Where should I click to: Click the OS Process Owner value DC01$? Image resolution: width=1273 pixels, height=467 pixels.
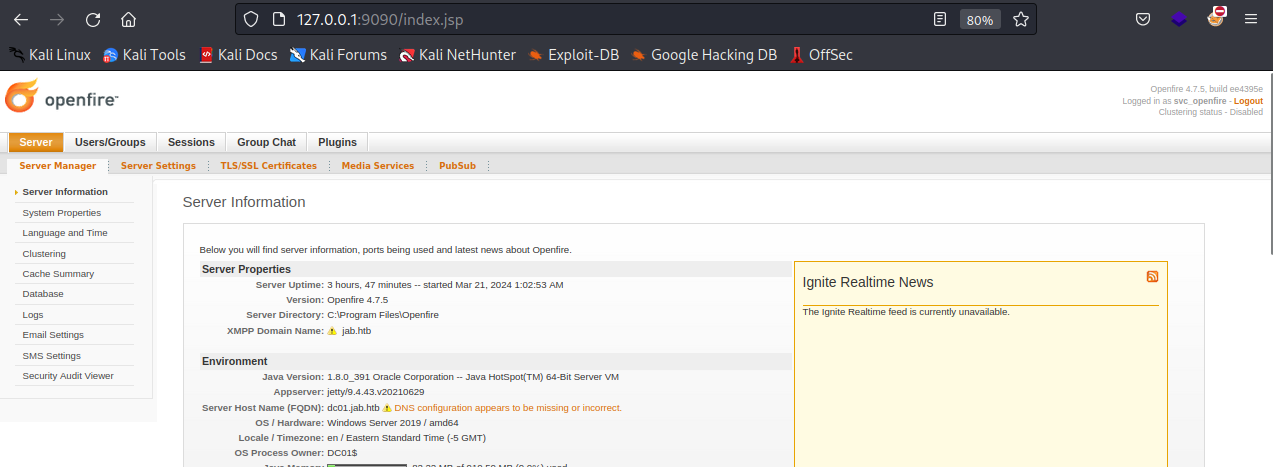pos(342,453)
